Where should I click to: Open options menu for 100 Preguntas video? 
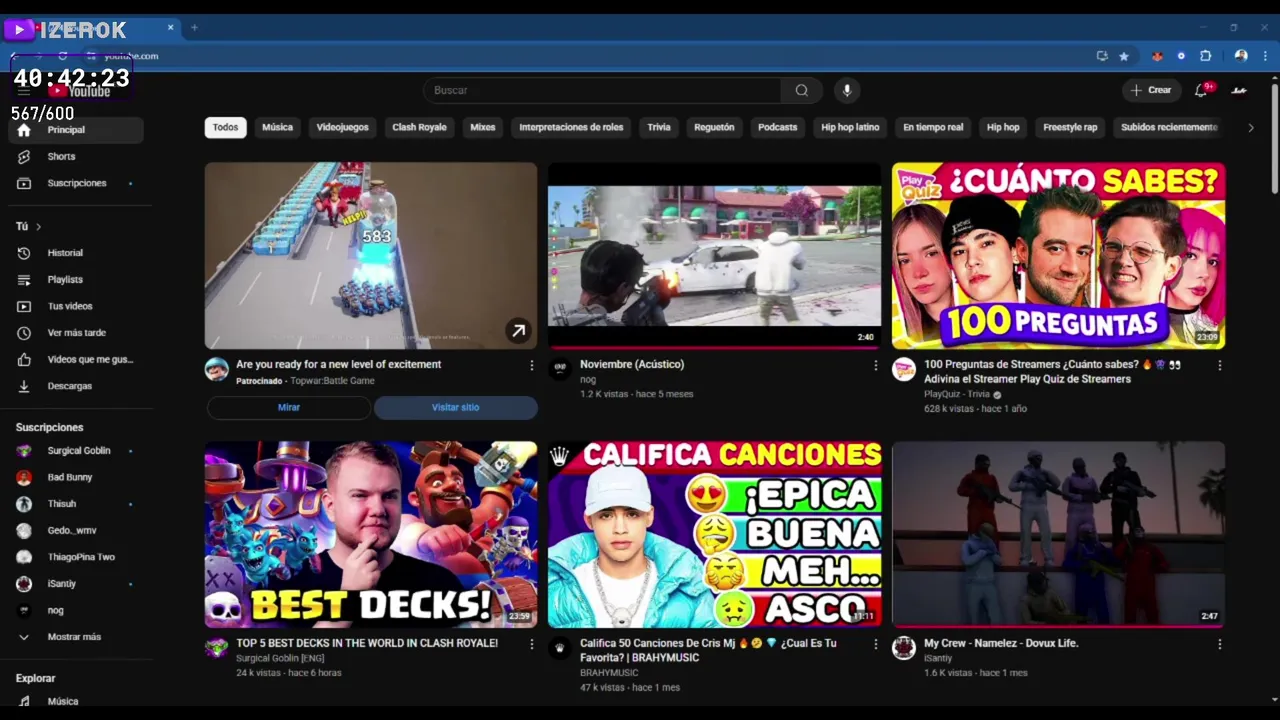[x=1219, y=366]
